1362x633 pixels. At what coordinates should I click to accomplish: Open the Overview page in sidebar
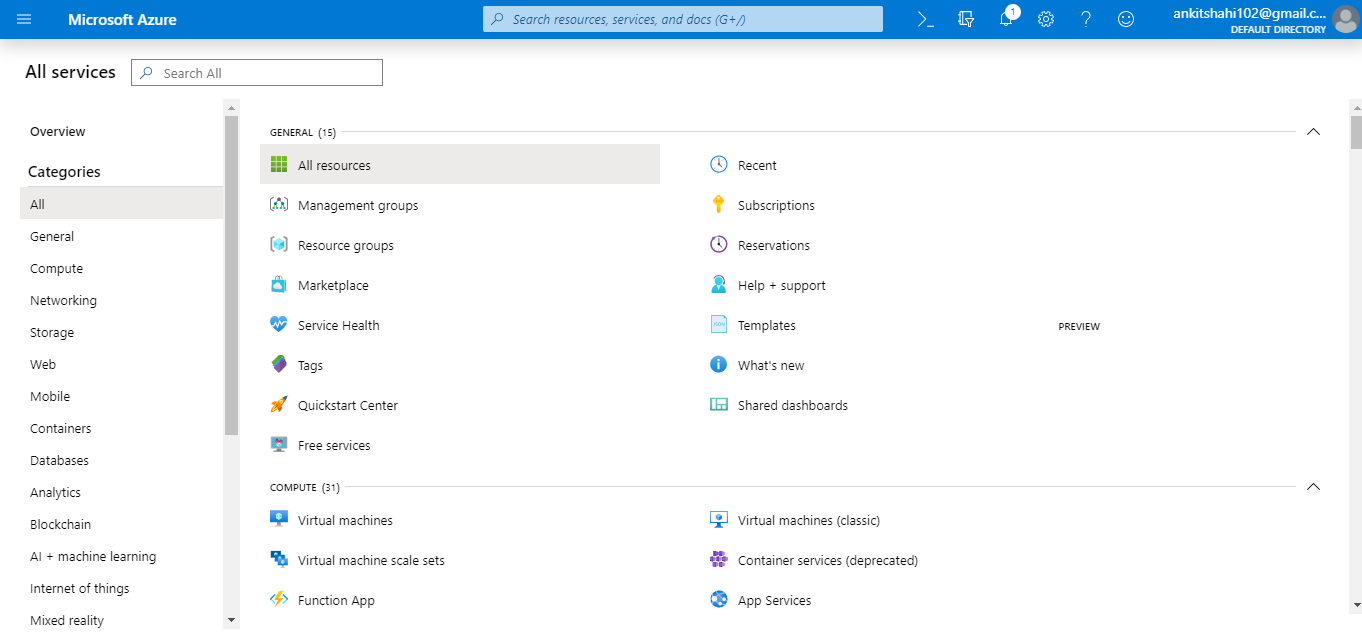tap(58, 131)
